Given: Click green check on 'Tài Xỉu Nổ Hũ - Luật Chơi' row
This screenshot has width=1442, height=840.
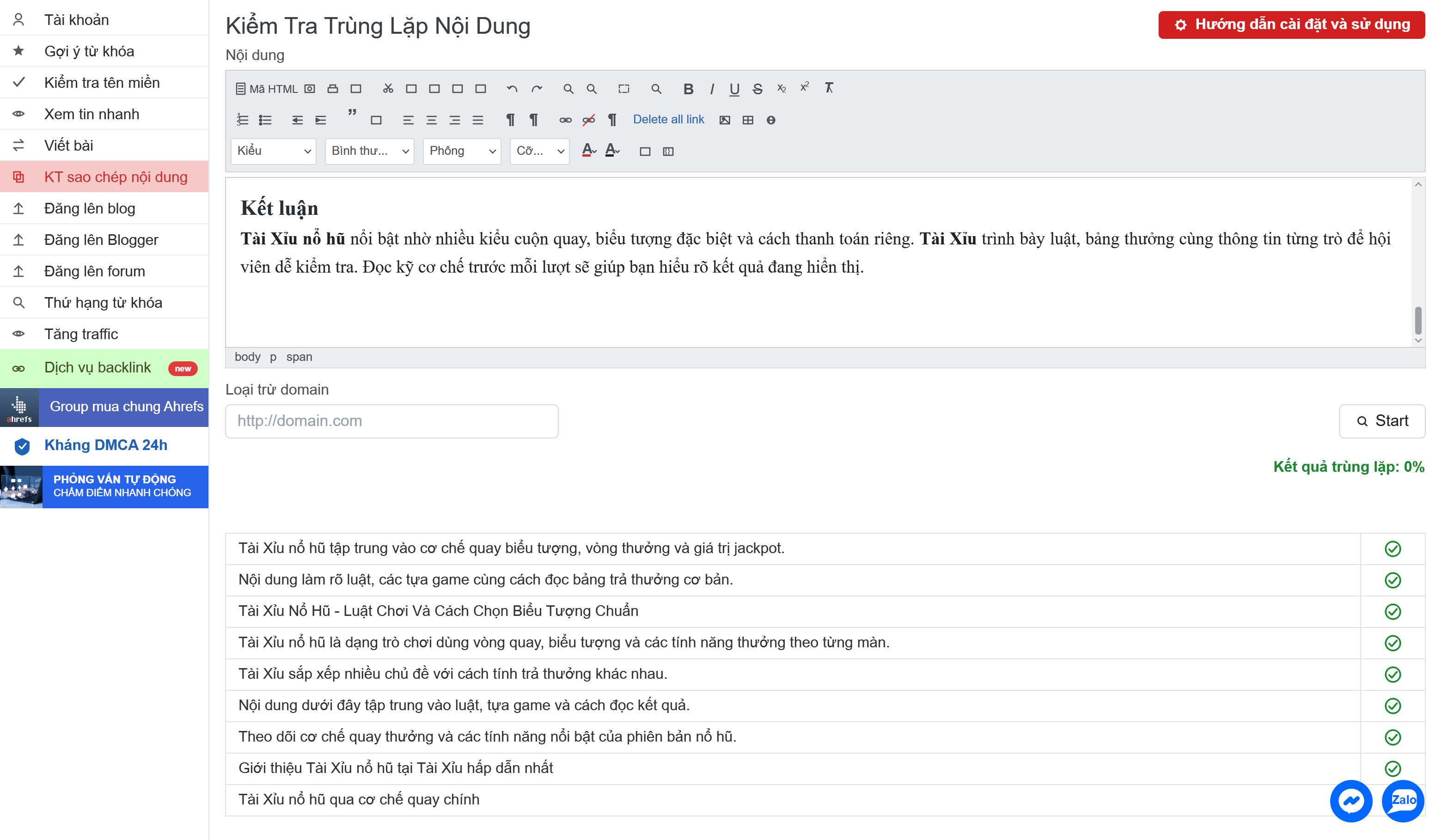Looking at the screenshot, I should pos(1392,612).
